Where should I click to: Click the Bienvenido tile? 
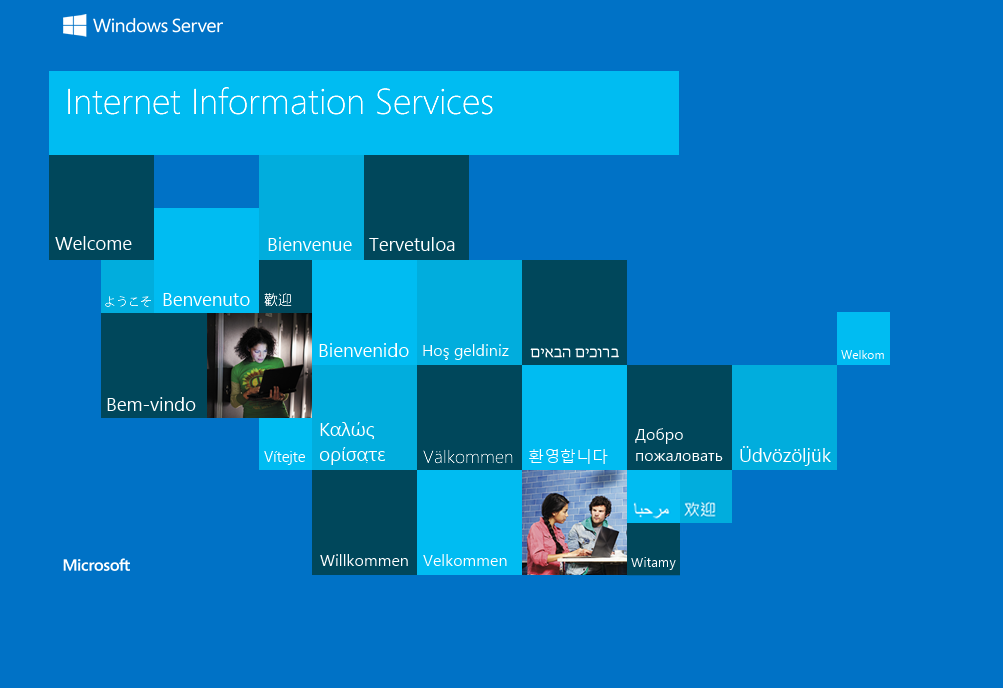[365, 313]
